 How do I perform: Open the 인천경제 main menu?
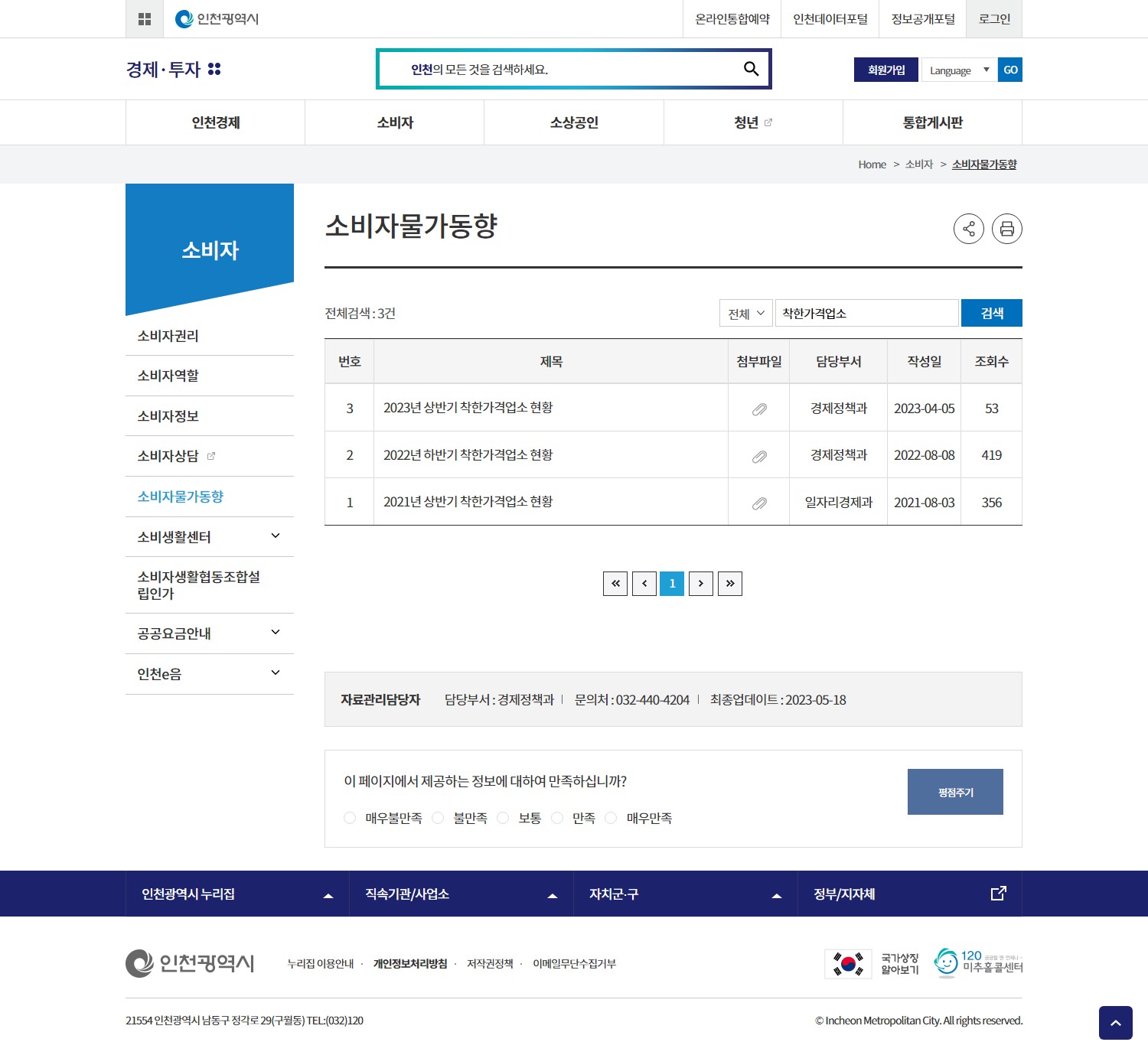tap(216, 122)
